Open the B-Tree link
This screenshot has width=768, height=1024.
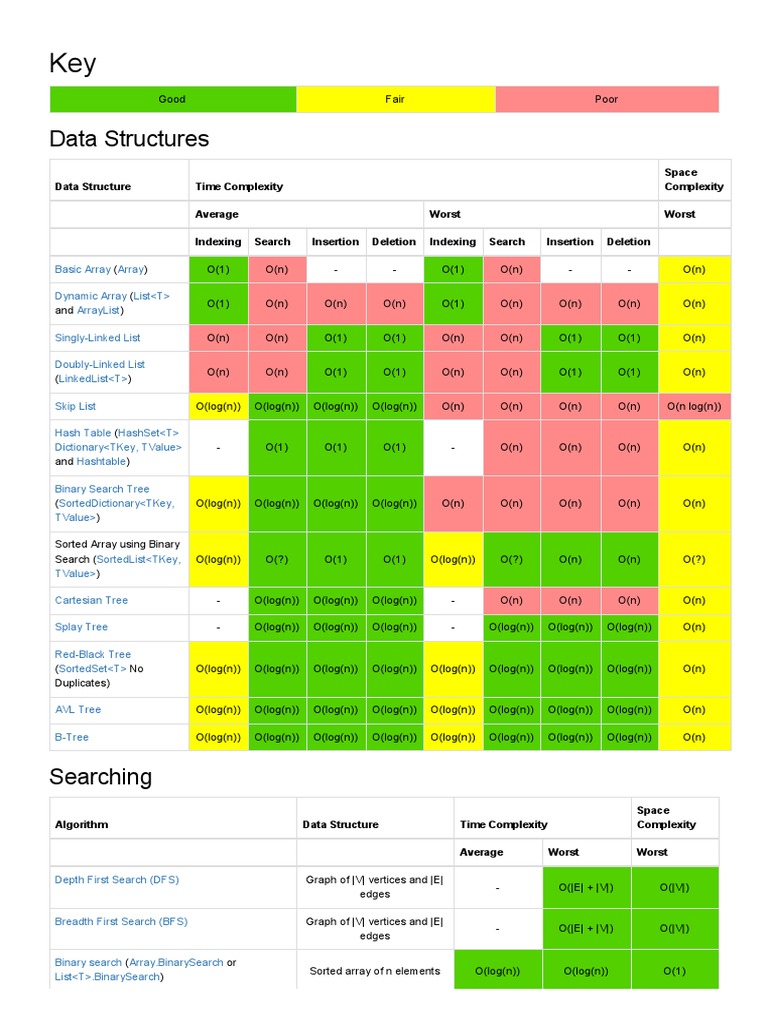coord(72,738)
